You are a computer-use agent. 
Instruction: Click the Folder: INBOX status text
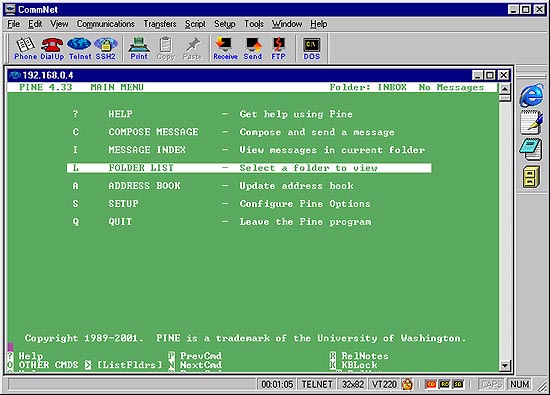[x=368, y=87]
